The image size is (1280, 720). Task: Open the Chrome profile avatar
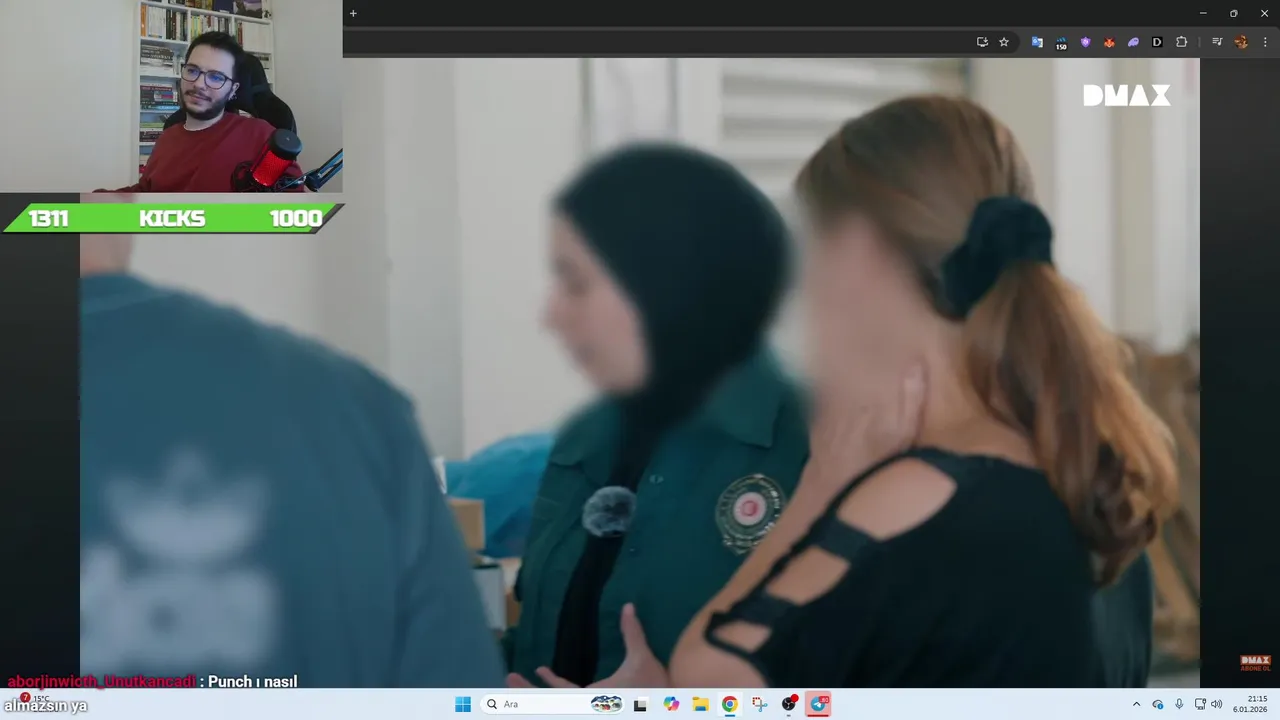1241,42
